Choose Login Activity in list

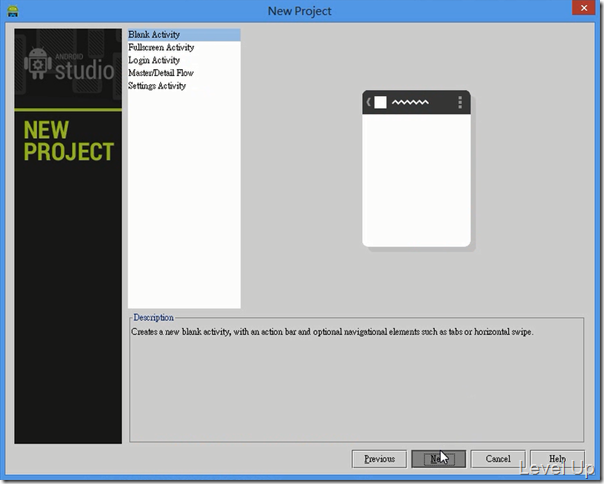click(184, 60)
